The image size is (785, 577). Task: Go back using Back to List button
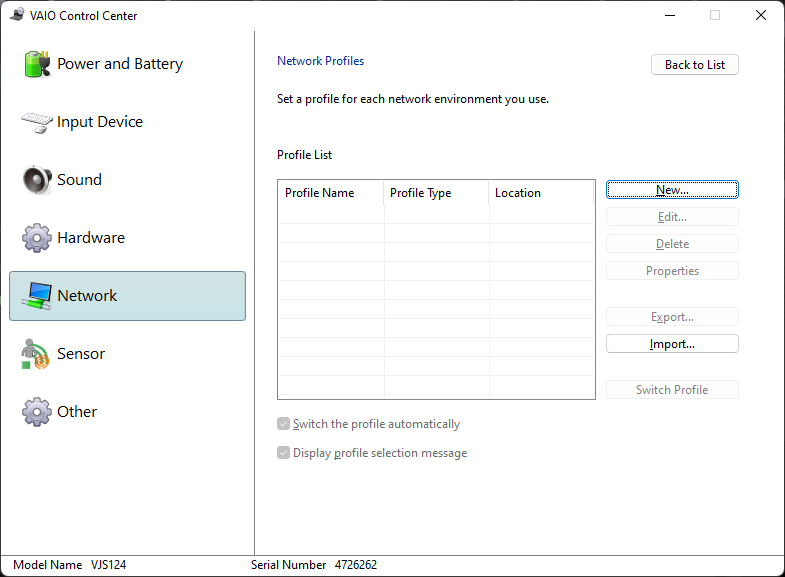(695, 65)
